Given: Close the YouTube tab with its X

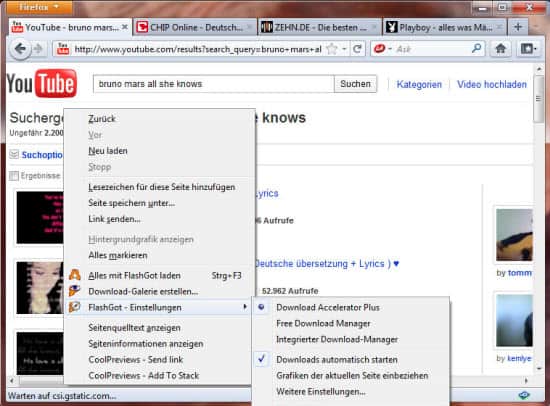Looking at the screenshot, I should click(125, 27).
